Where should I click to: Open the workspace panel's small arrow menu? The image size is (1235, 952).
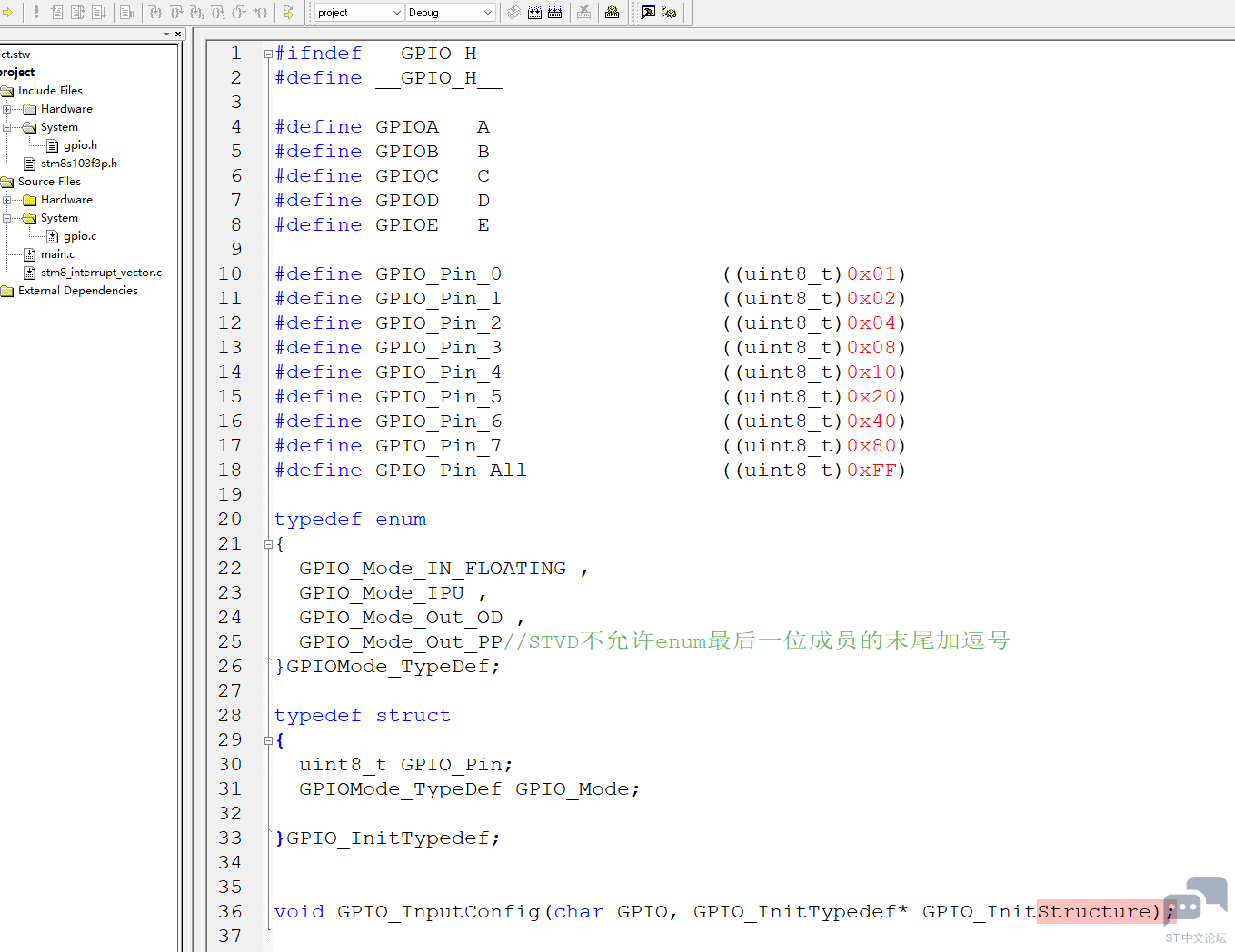[x=166, y=35]
